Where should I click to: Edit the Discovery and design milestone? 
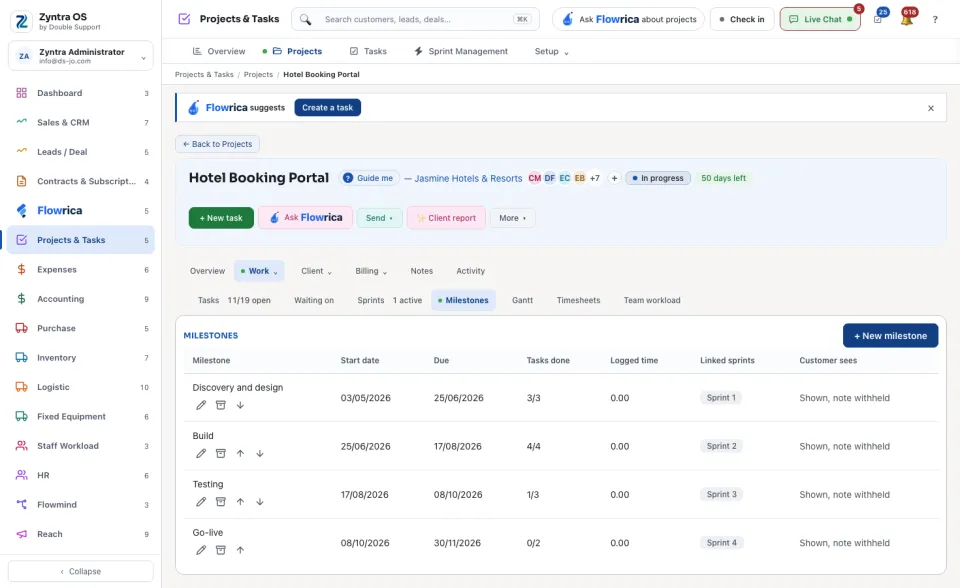pyautogui.click(x=201, y=405)
